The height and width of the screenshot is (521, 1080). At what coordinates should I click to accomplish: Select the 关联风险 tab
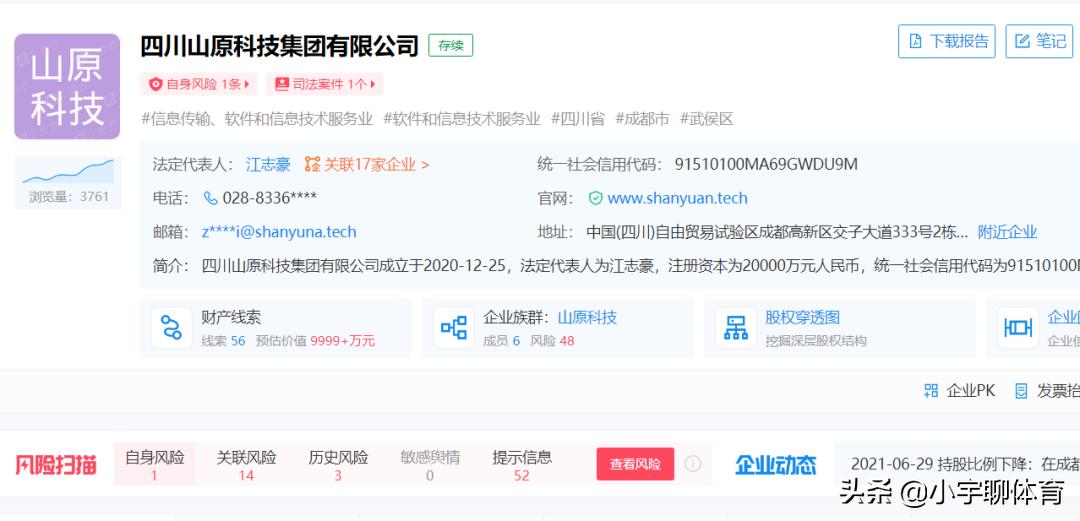pos(246,465)
